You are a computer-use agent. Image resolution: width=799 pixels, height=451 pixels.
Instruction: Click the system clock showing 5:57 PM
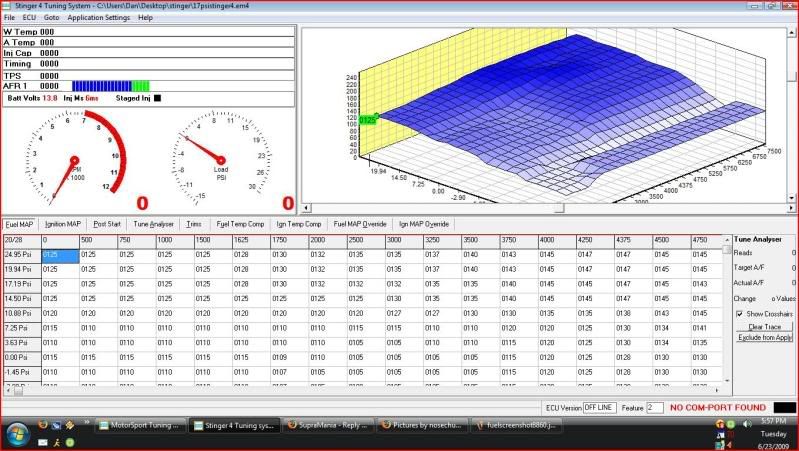(x=773, y=421)
